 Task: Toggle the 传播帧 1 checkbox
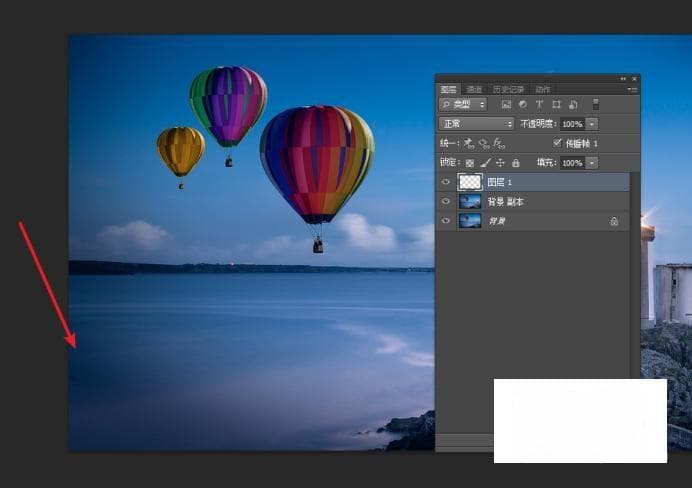[557, 143]
